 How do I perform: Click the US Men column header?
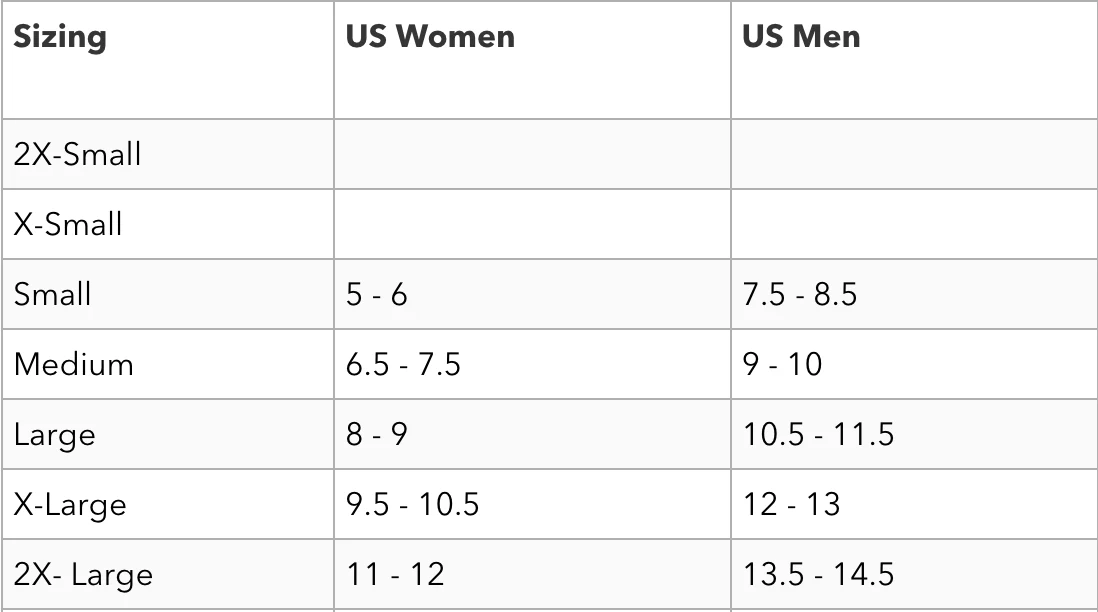pyautogui.click(x=801, y=36)
